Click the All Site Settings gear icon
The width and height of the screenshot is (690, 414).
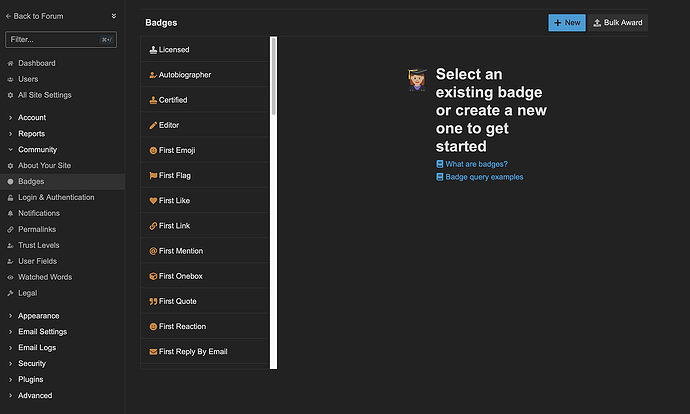point(10,95)
